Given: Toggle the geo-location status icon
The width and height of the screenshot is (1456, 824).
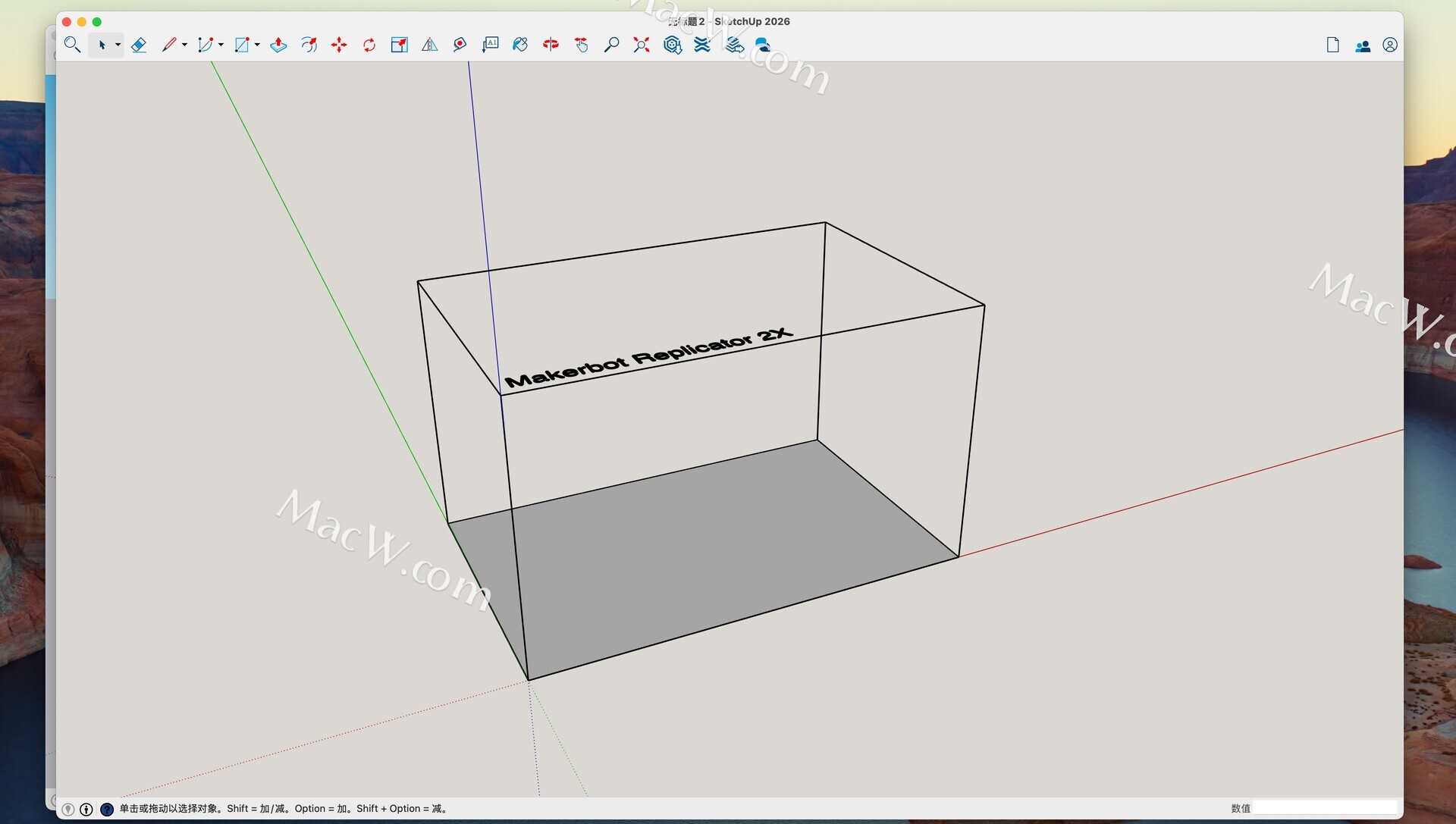Looking at the screenshot, I should 68,809.
